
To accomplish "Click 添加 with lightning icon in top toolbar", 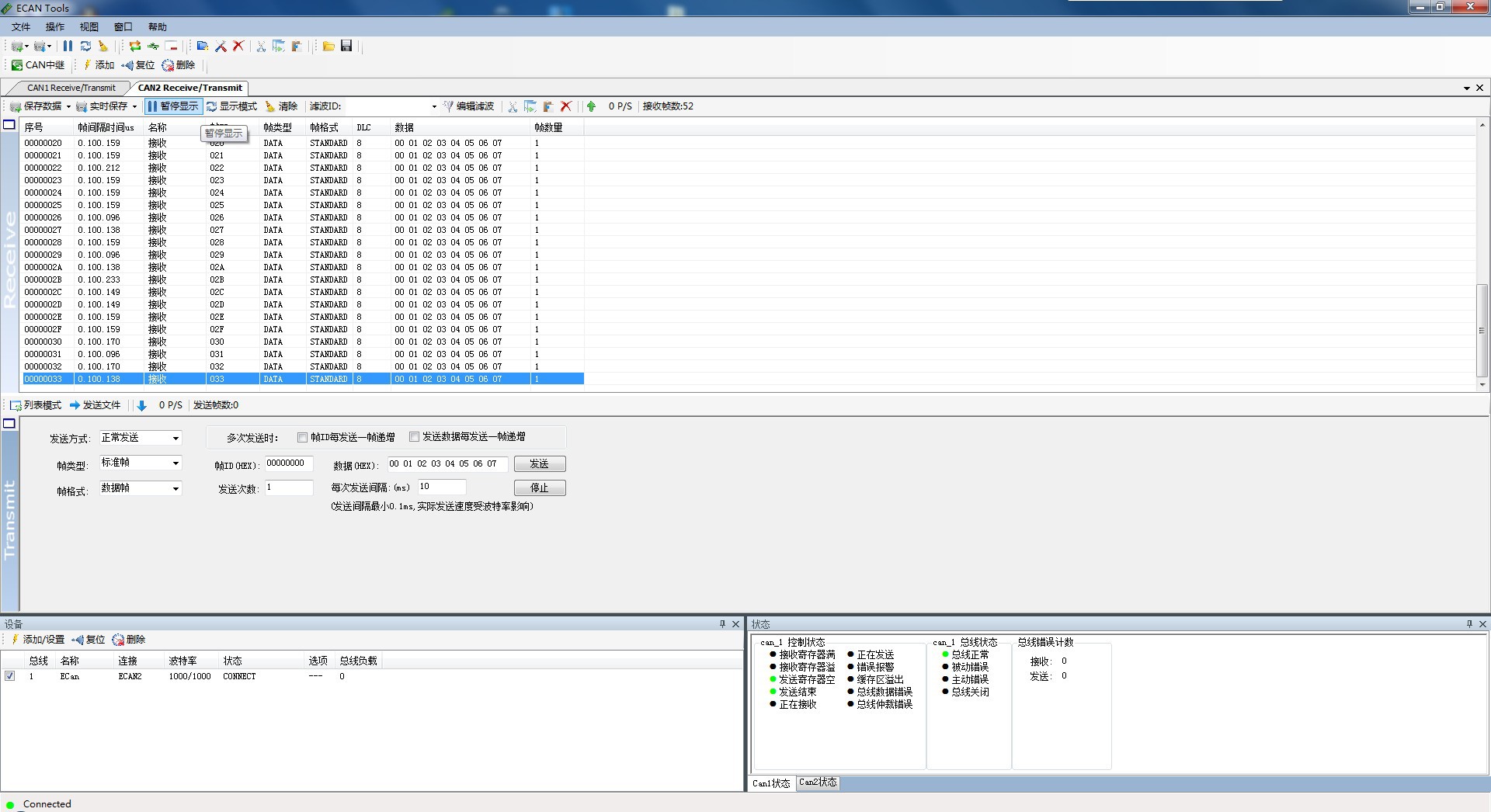I will [x=99, y=65].
